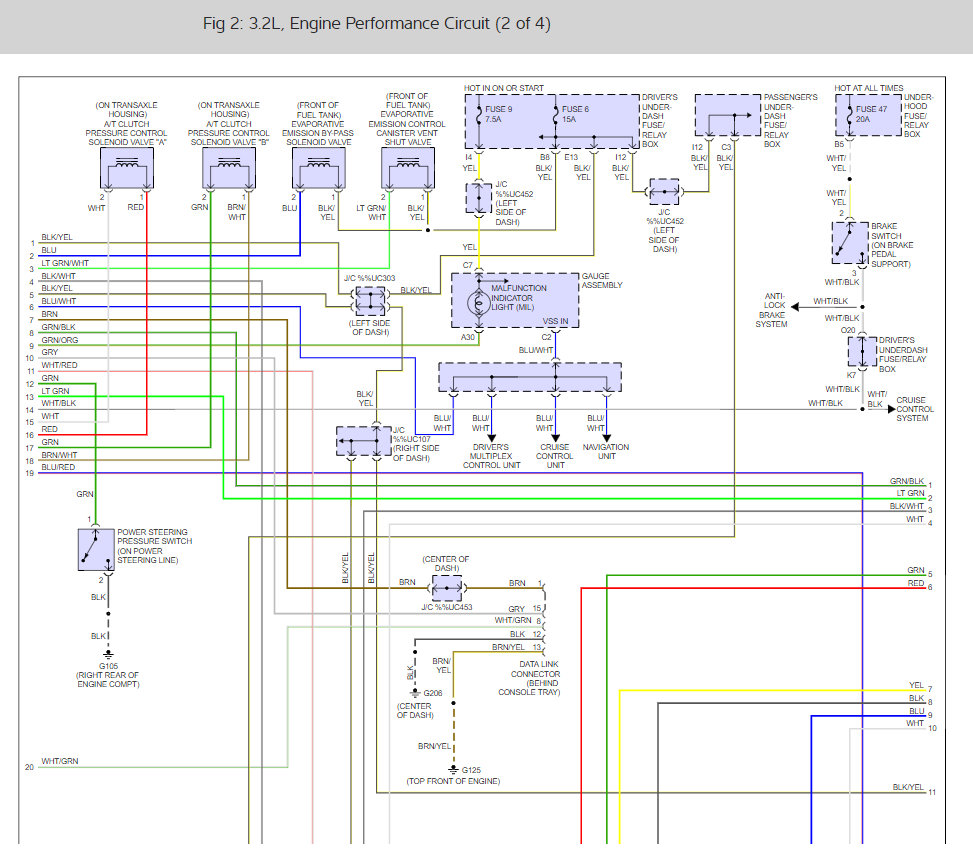Click the figure title 'Fig 2: 3.2L, Engine Performance Circuit'
The image size is (973, 868).
coord(377,24)
